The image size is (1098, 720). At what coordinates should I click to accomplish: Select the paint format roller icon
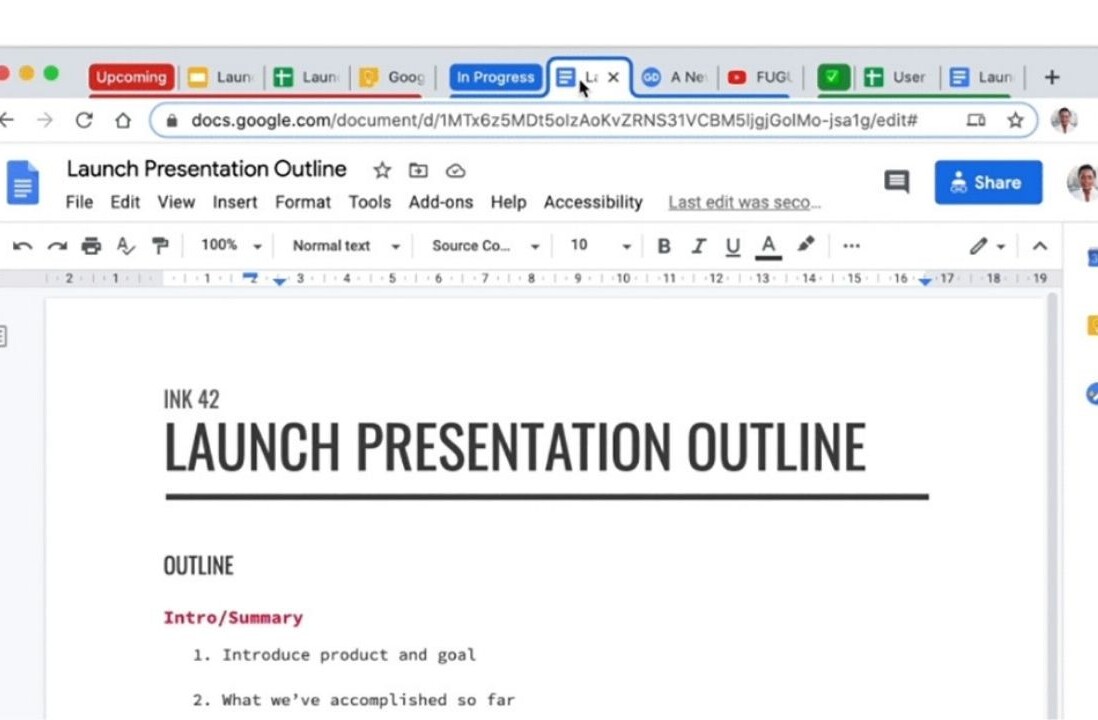(159, 246)
